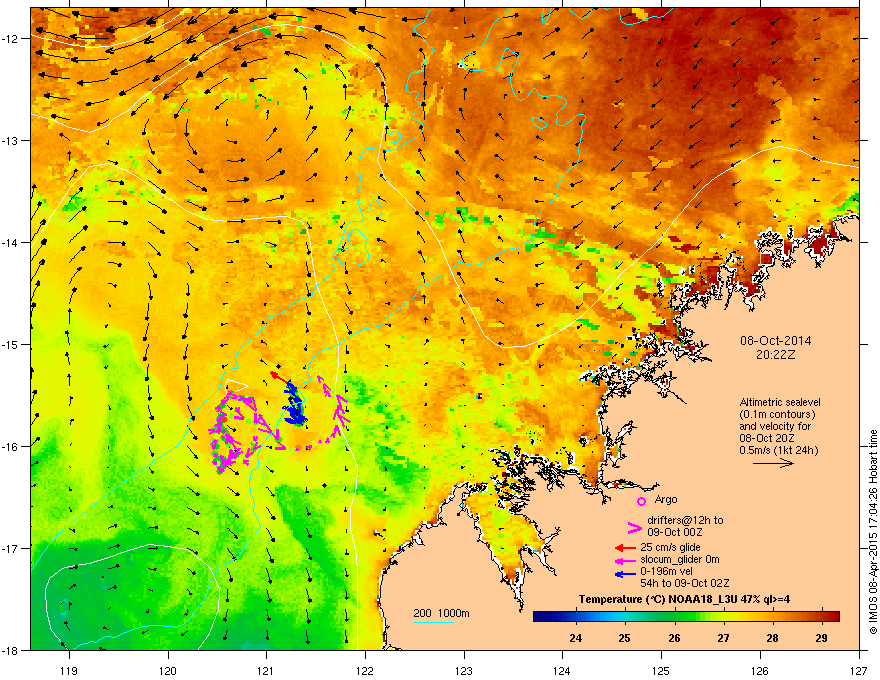Click the color bar value 24
This screenshot has width=880, height=680.
click(x=575, y=638)
